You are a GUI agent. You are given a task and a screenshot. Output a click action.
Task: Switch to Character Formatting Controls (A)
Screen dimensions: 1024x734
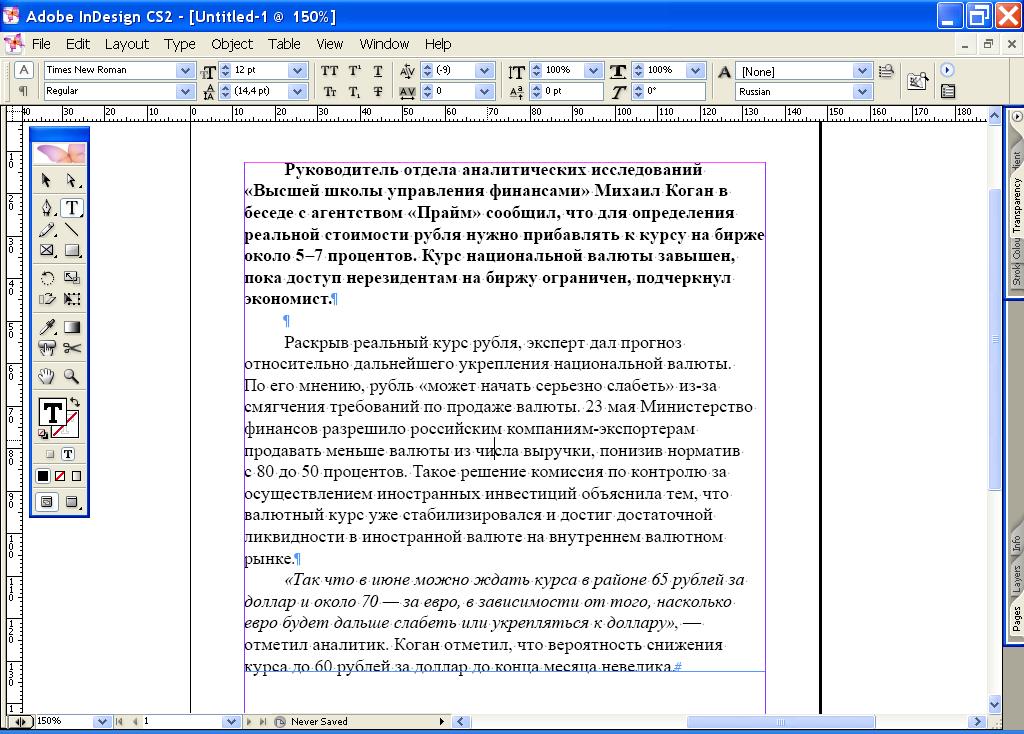[x=24, y=70]
